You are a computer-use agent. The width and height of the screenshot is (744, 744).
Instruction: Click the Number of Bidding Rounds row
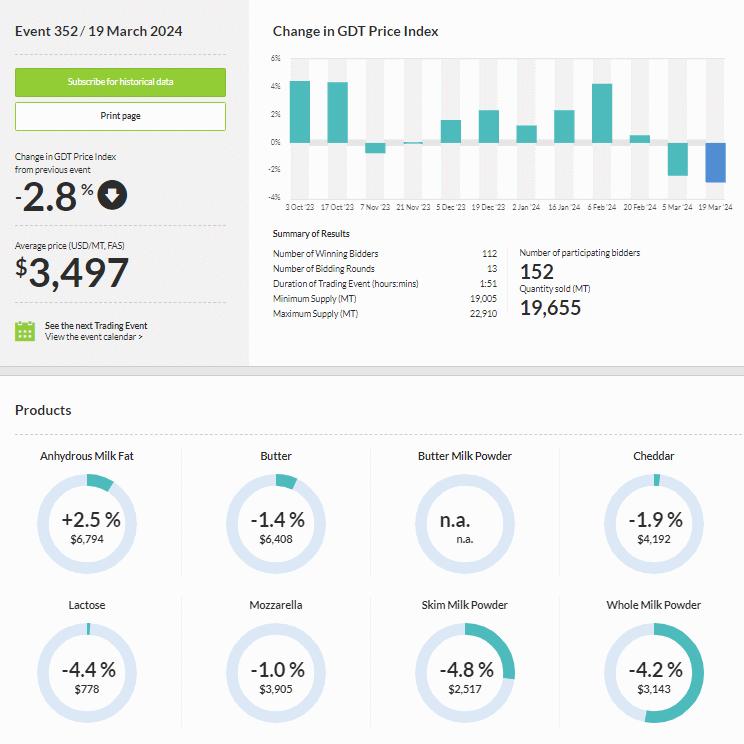point(385,269)
